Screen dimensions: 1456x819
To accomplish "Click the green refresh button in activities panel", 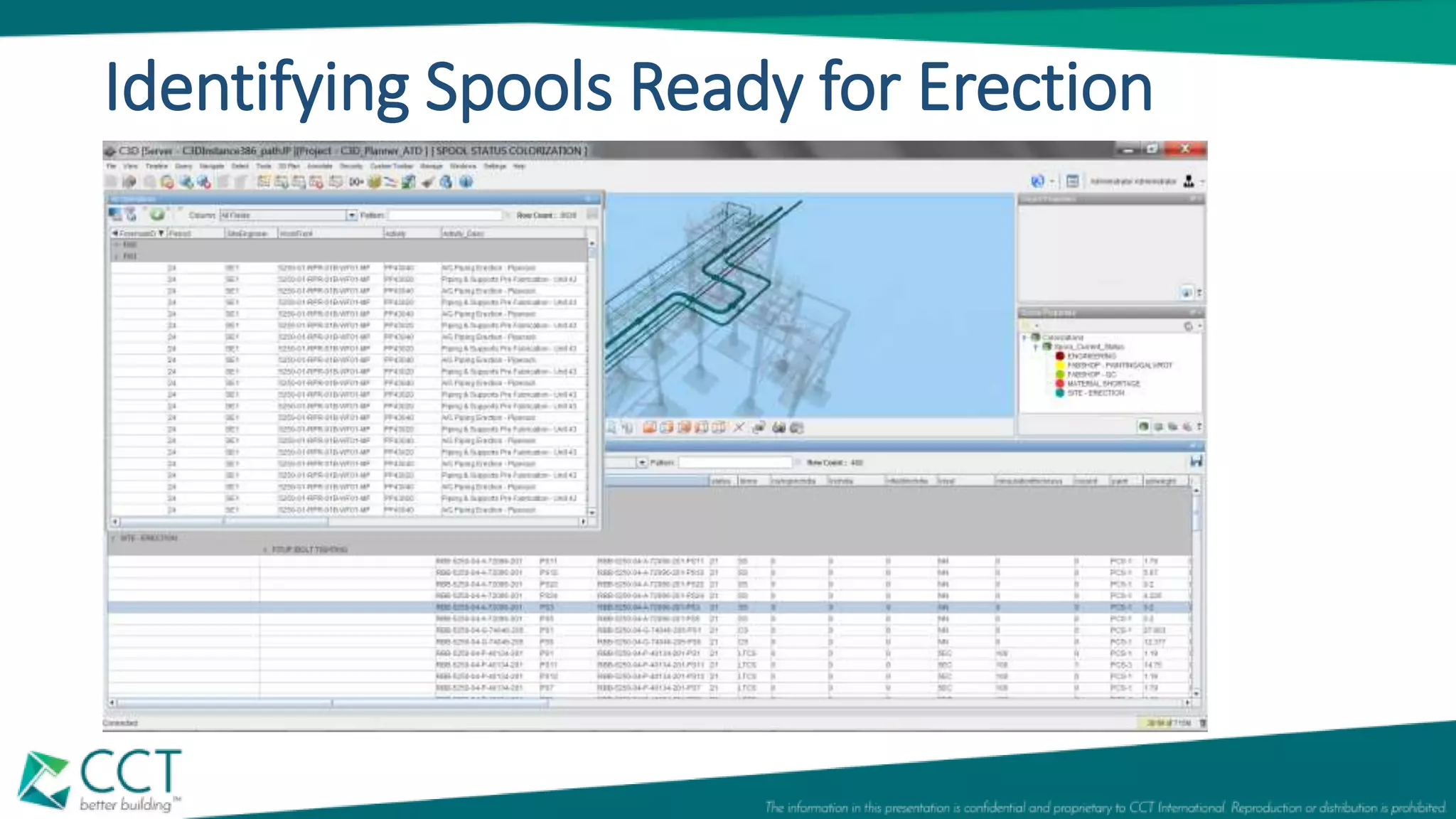I will tap(157, 214).
